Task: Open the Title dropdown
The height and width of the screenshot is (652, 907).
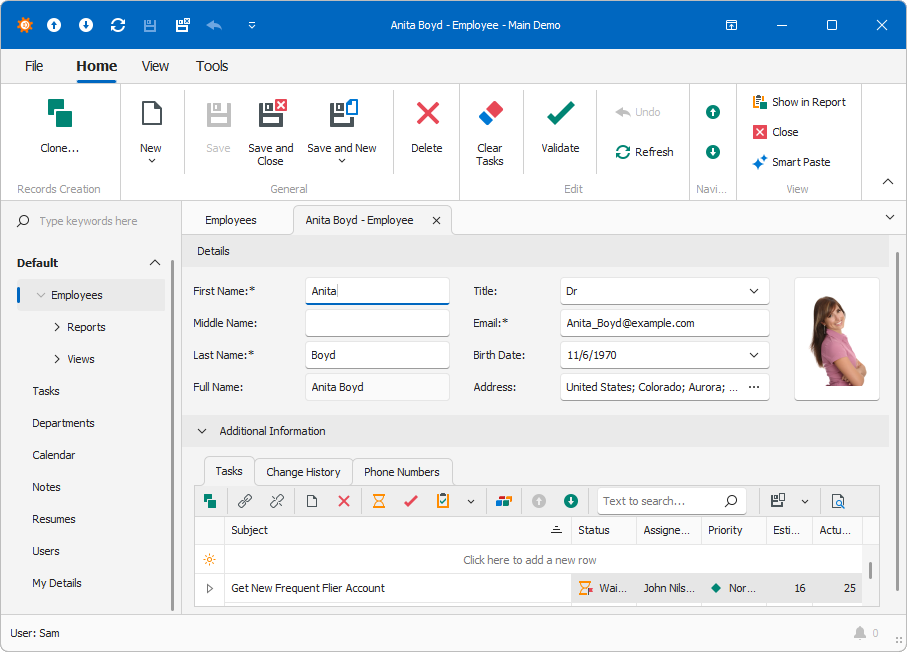Action: [754, 291]
